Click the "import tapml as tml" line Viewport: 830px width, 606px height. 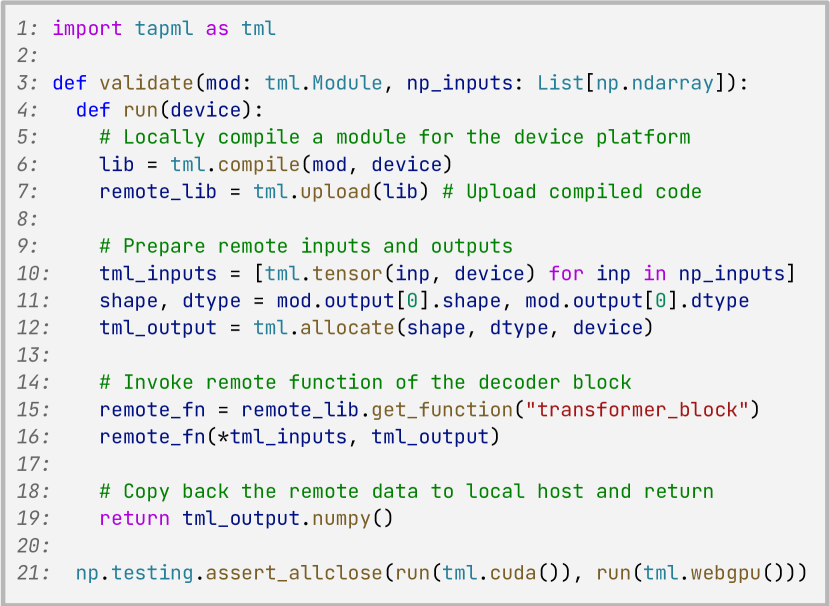164,28
